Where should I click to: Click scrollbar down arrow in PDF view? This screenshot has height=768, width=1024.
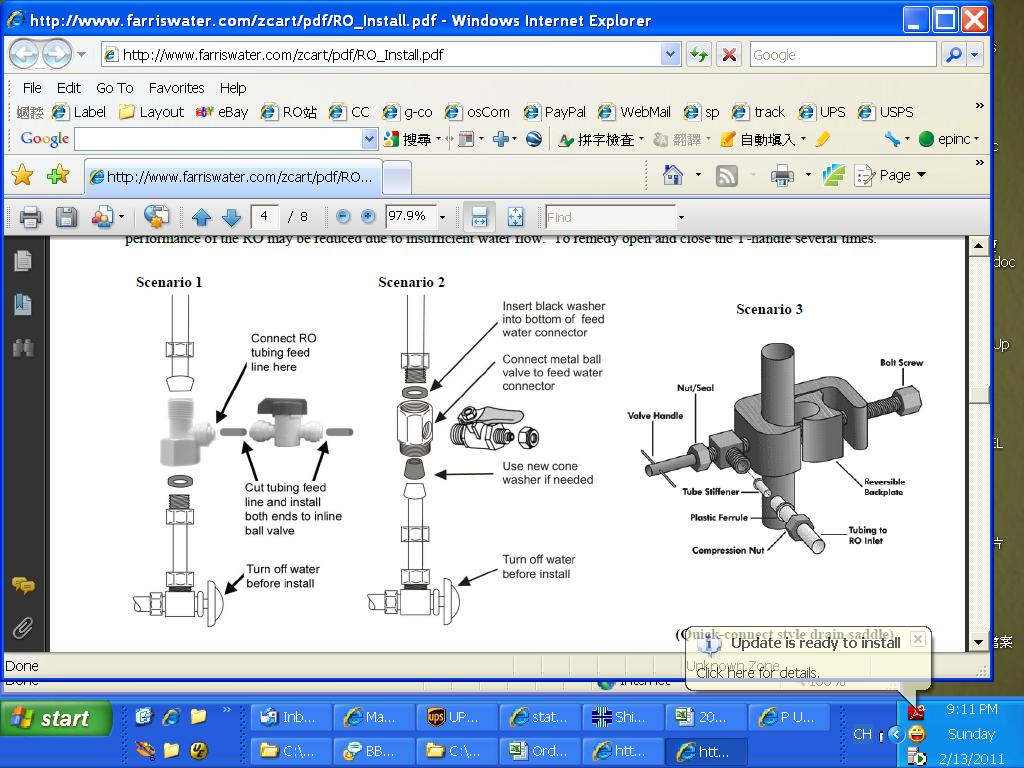click(x=978, y=642)
